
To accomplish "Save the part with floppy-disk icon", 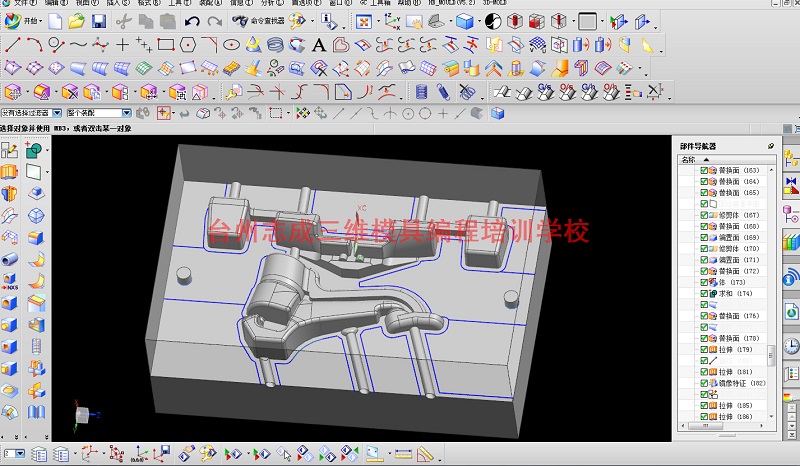I will click(98, 21).
